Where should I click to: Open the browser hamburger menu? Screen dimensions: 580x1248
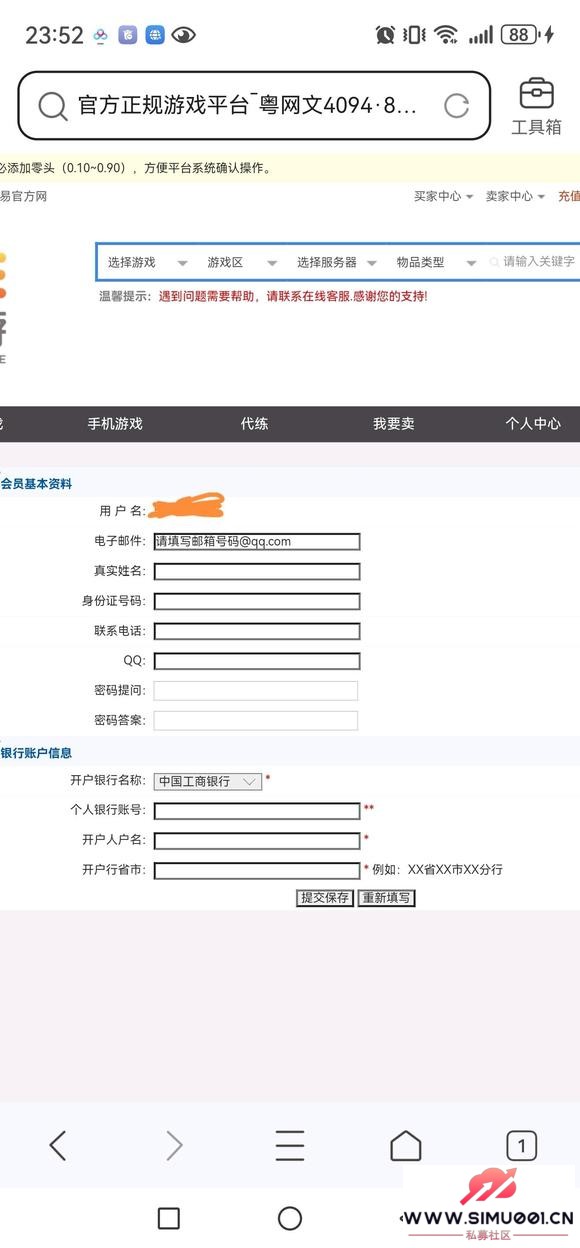point(290,1145)
